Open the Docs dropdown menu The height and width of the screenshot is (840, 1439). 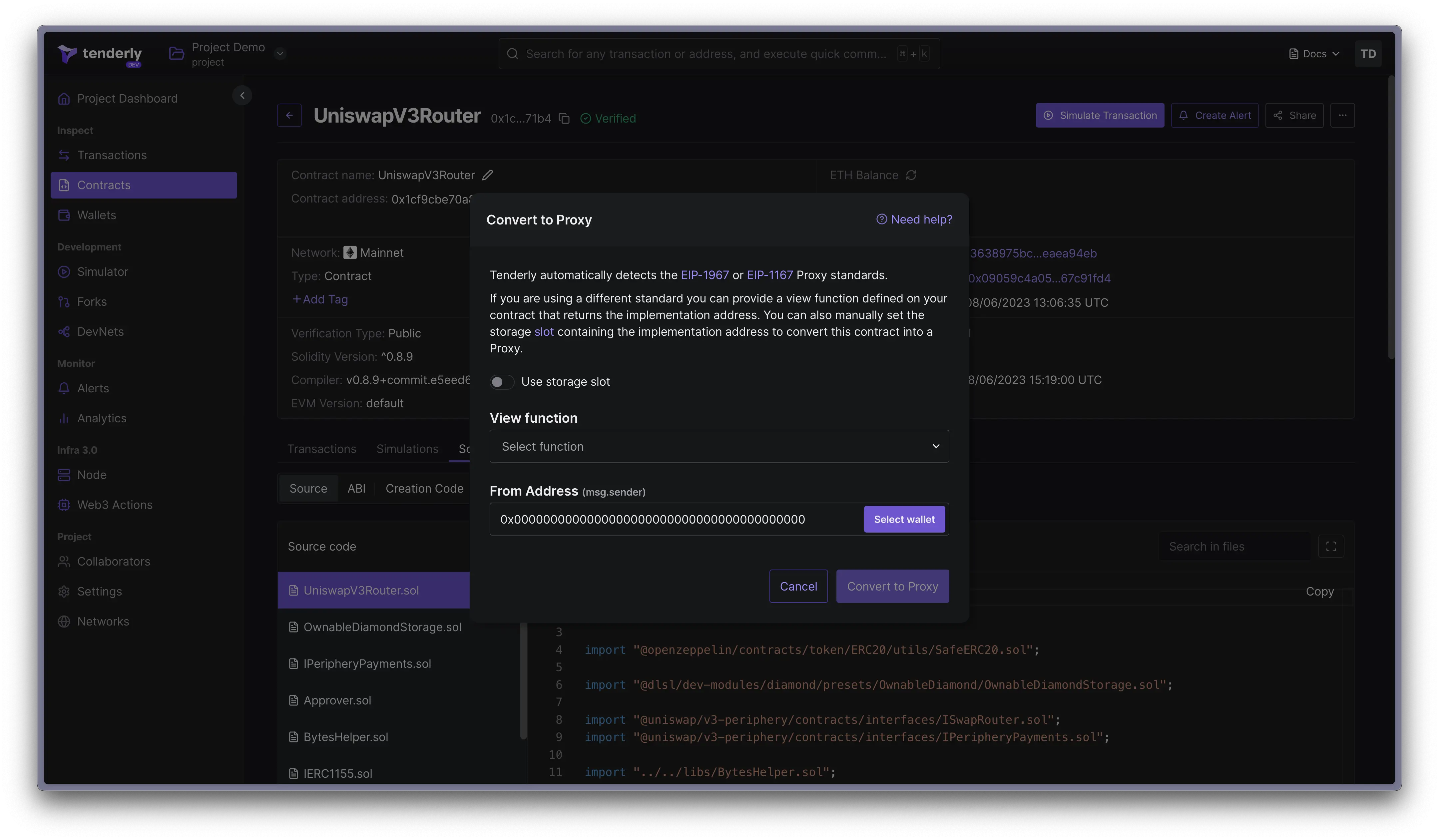1314,54
